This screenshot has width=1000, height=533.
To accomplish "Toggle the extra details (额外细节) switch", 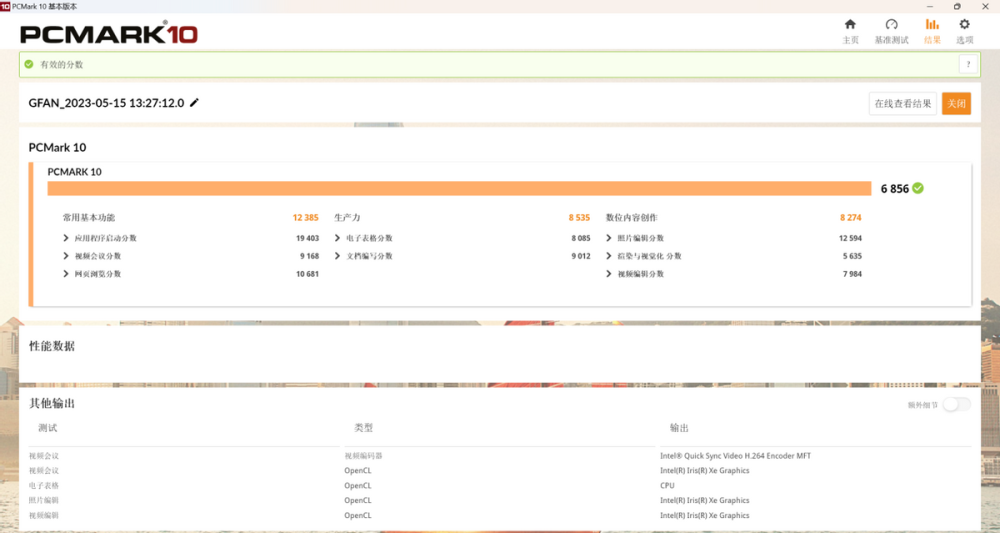I will pos(957,404).
